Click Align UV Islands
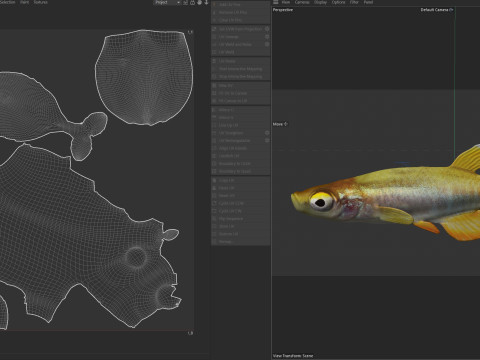The width and height of the screenshot is (480, 360). pos(240,148)
